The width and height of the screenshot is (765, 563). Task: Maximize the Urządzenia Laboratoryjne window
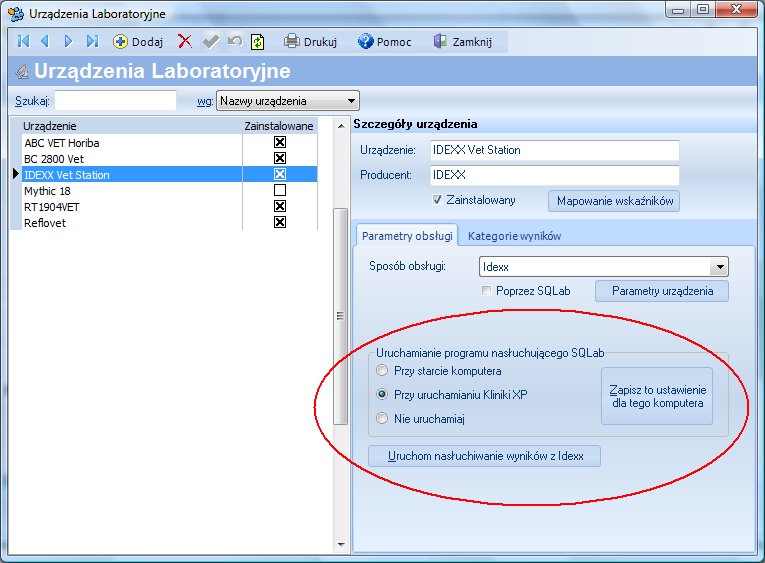703,10
